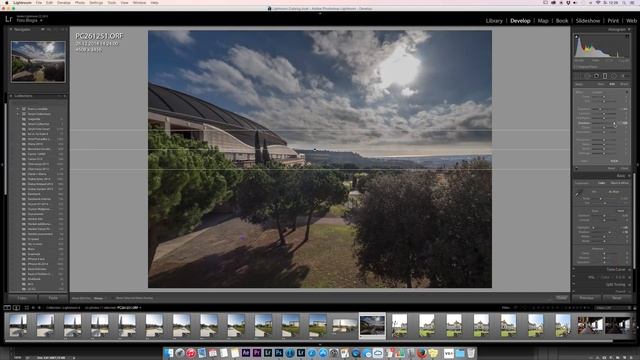The image size is (640, 360).
Task: Toggle the Graduated Filter tool
Action: coord(605,76)
